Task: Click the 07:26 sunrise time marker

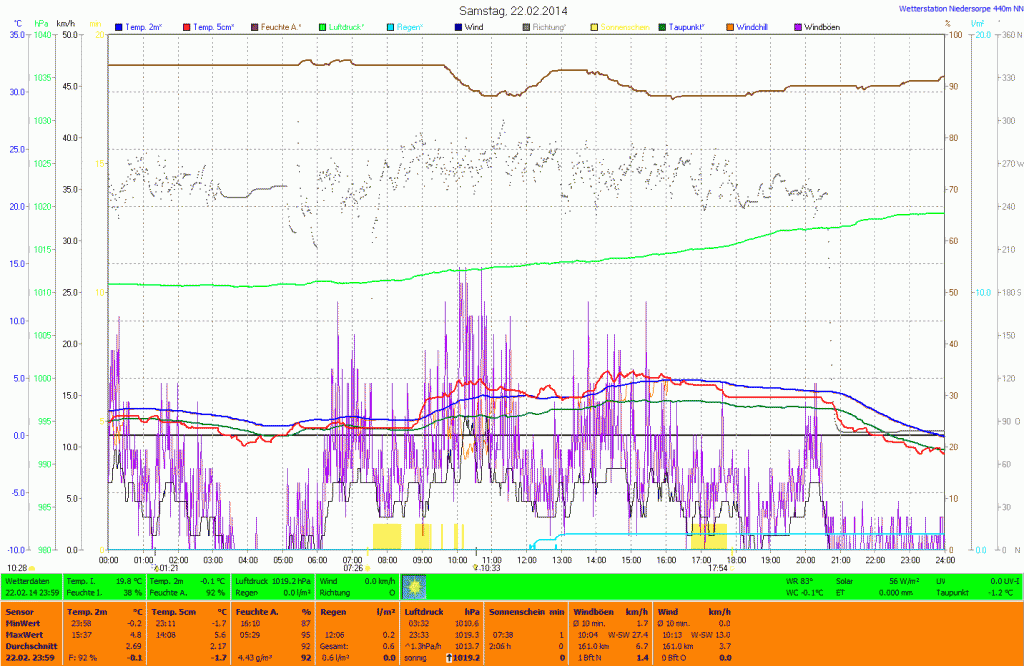Action: point(353,568)
